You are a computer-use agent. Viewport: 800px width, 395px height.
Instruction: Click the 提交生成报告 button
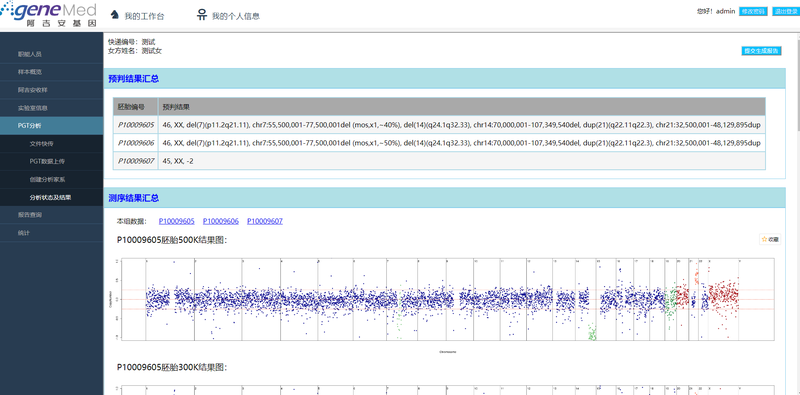point(761,51)
